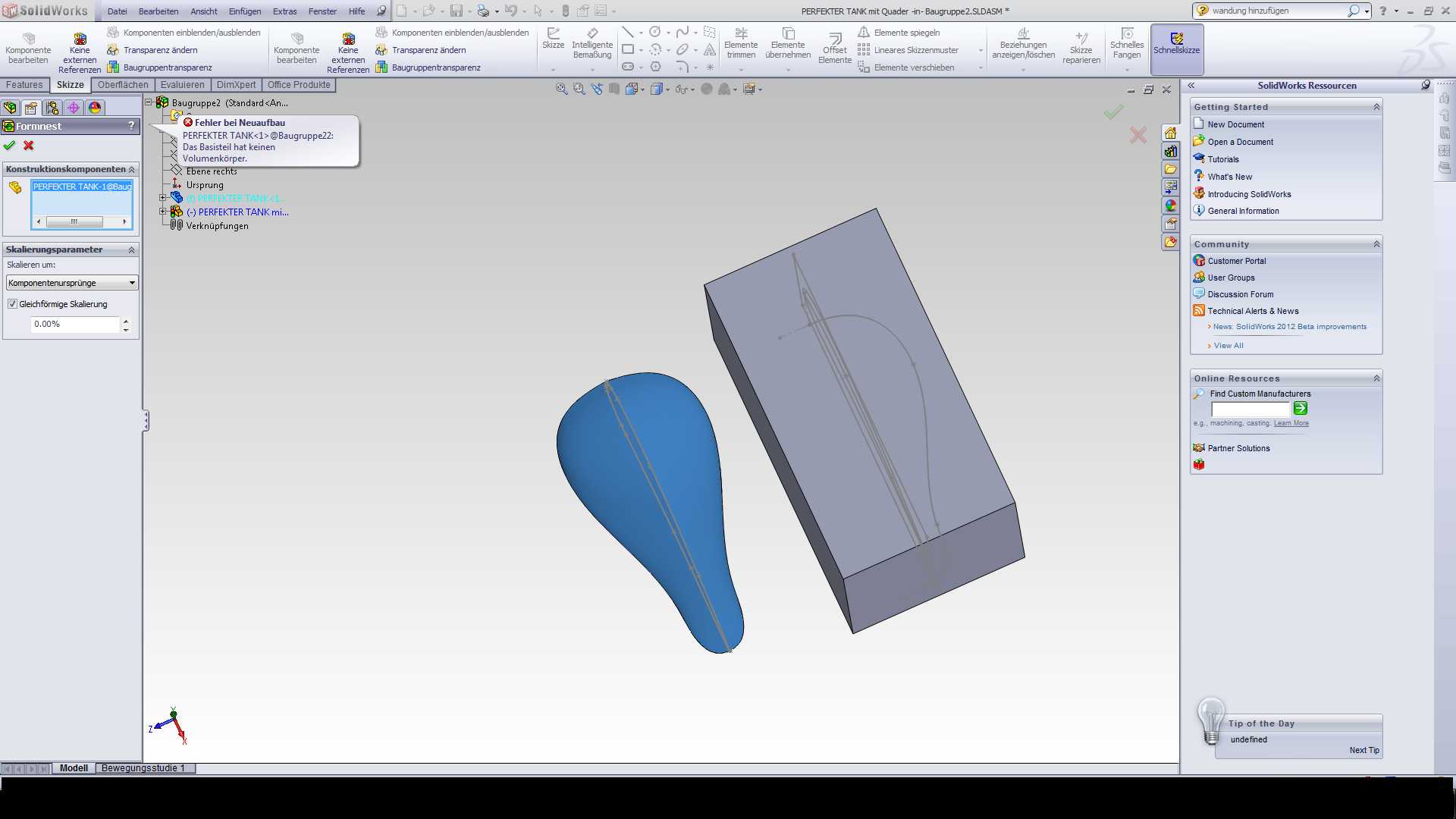Screen dimensions: 1456x819
Task: Switch to the Office Produkte tab
Action: click(x=299, y=85)
